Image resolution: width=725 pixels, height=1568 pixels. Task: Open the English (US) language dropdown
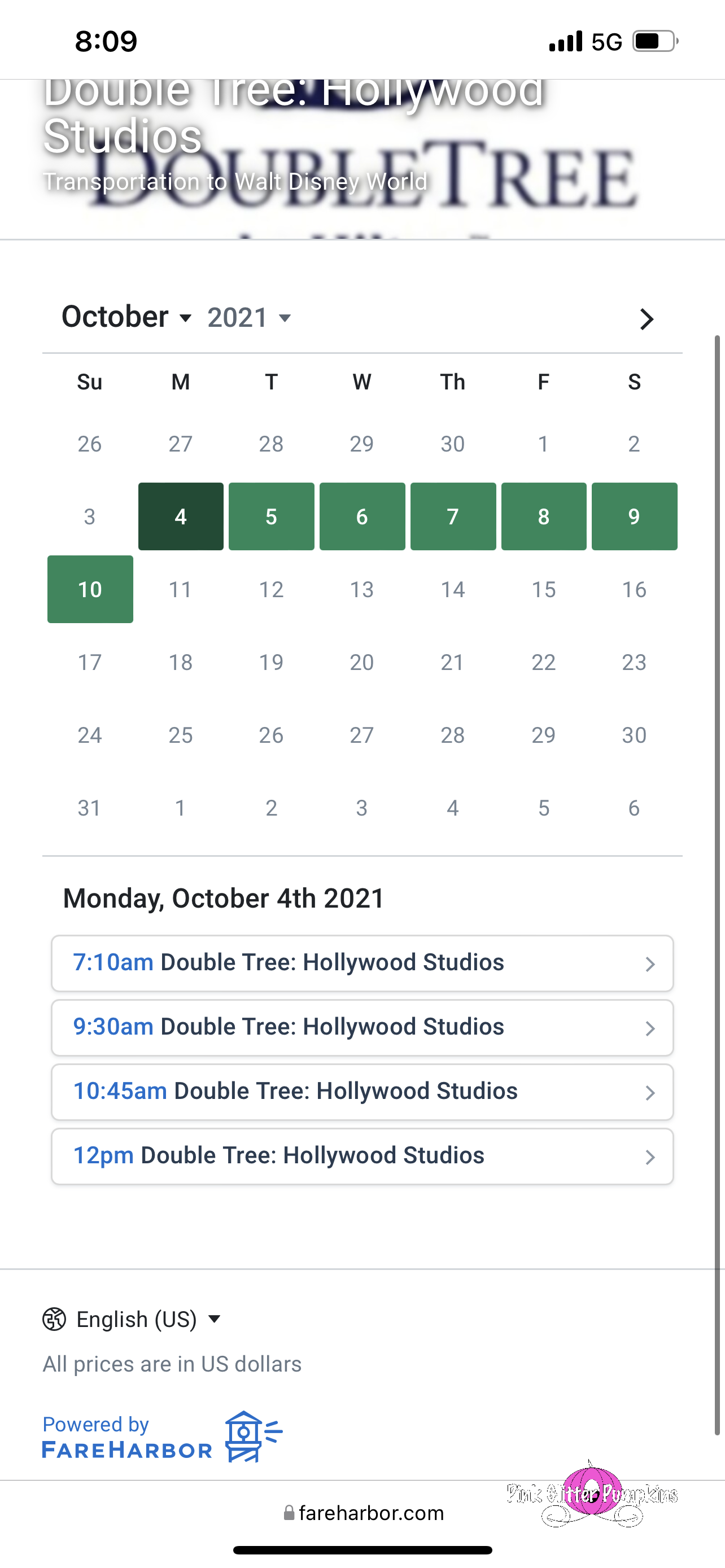pos(132,1319)
